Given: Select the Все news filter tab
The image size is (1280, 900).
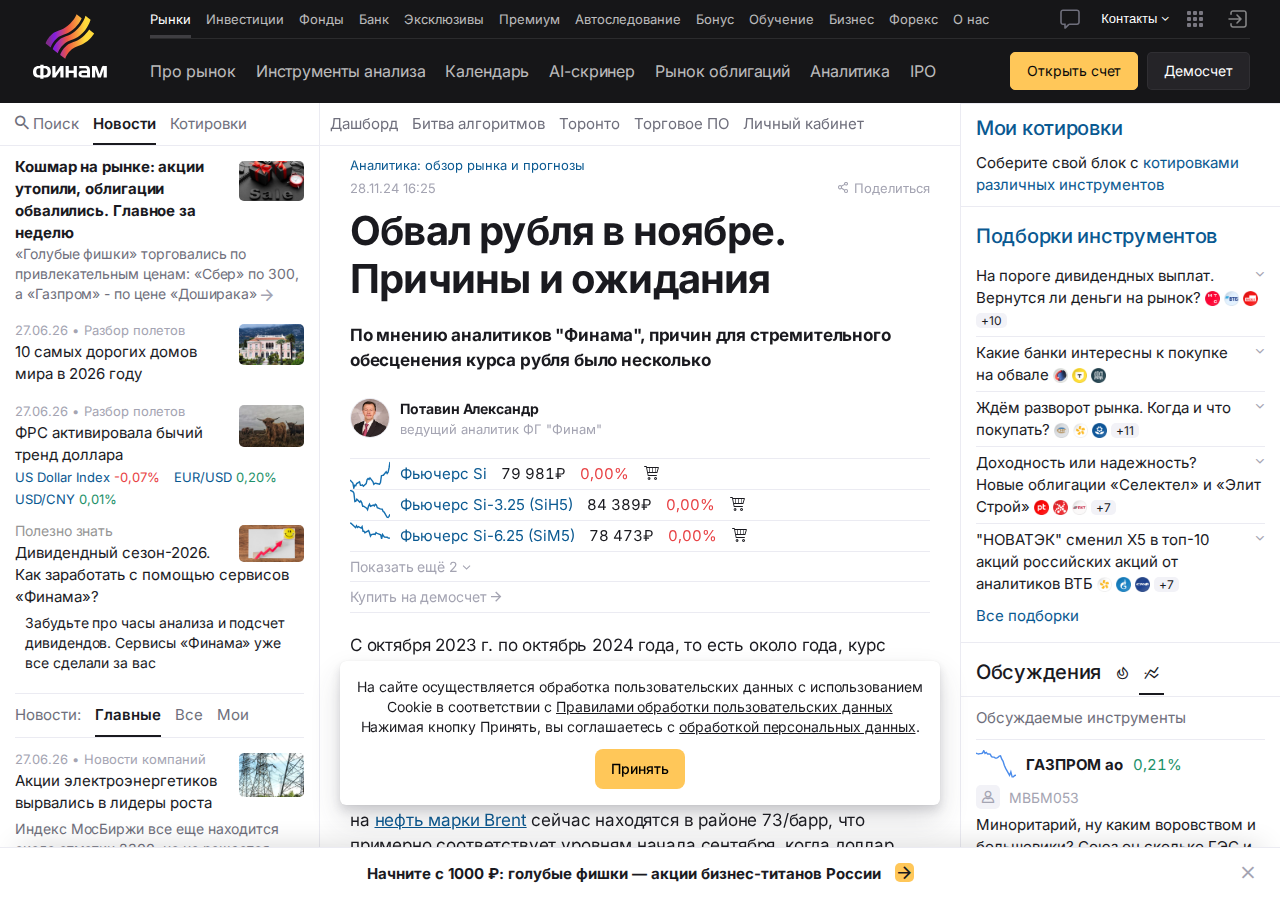Looking at the screenshot, I should click(x=189, y=715).
